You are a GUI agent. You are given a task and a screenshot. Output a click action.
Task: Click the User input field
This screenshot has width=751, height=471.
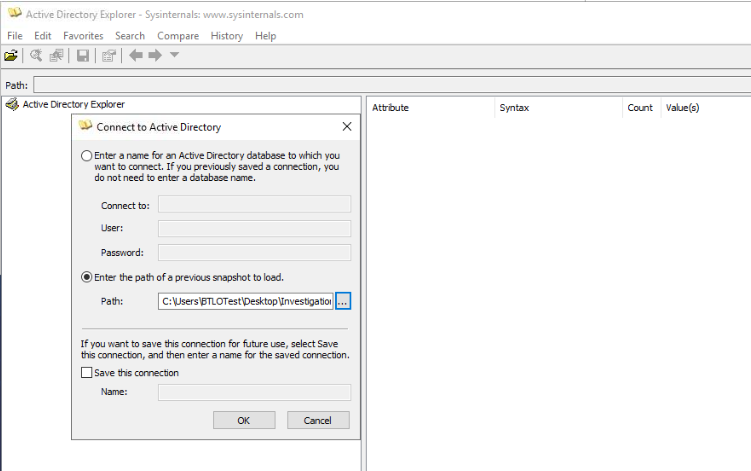point(254,228)
